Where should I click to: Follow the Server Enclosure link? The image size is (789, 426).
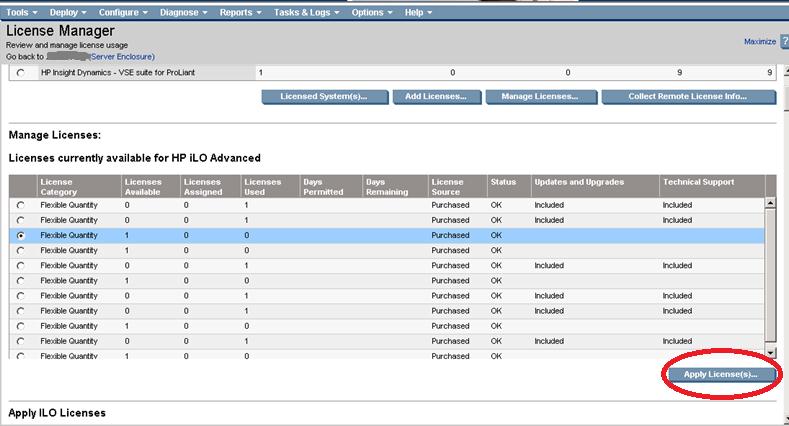click(123, 57)
